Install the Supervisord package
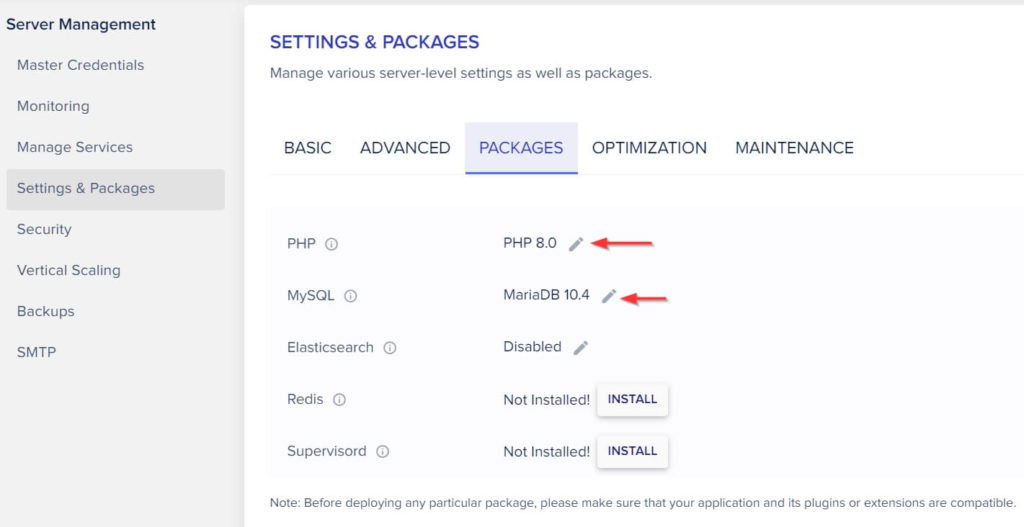 pos(632,451)
